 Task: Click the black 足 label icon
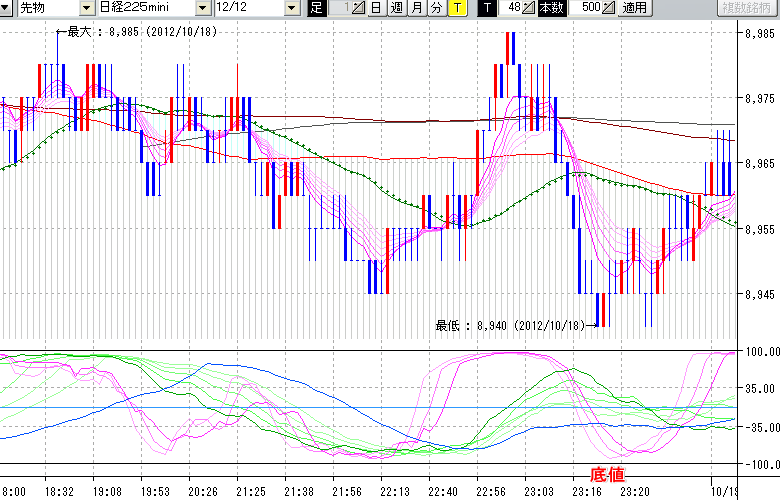pyautogui.click(x=317, y=8)
